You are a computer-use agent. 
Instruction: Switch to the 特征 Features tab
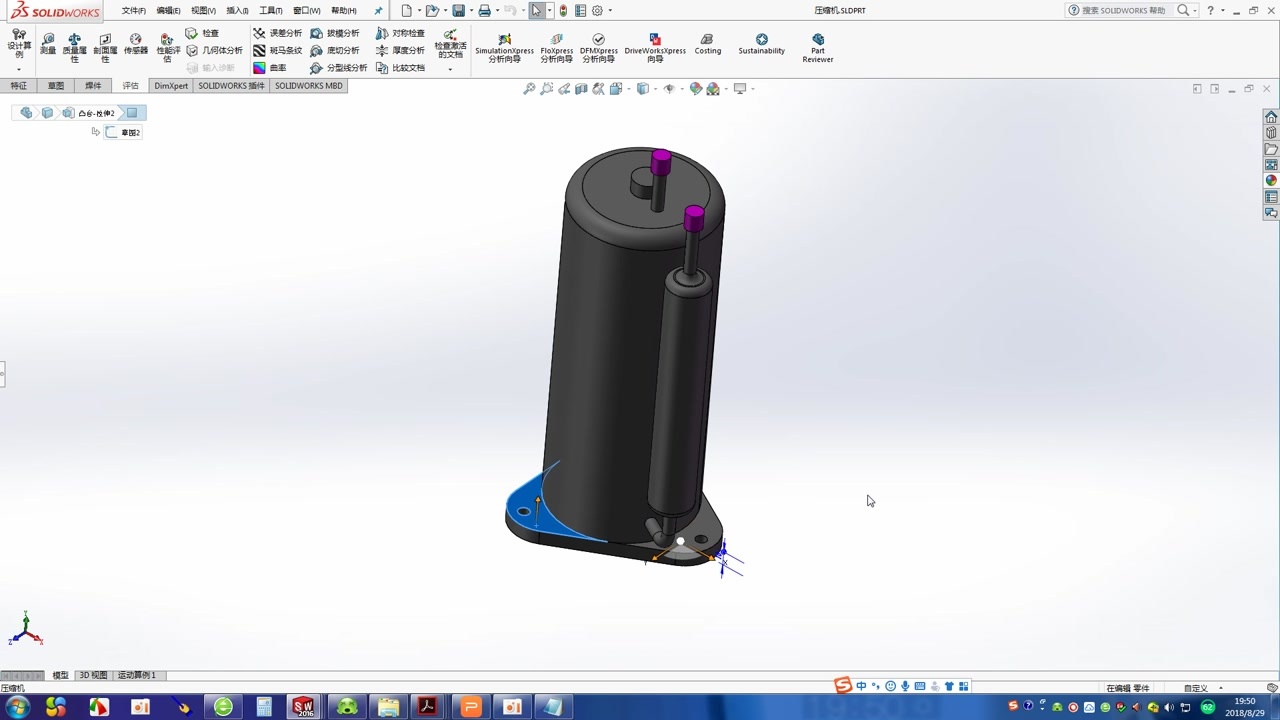(18, 86)
